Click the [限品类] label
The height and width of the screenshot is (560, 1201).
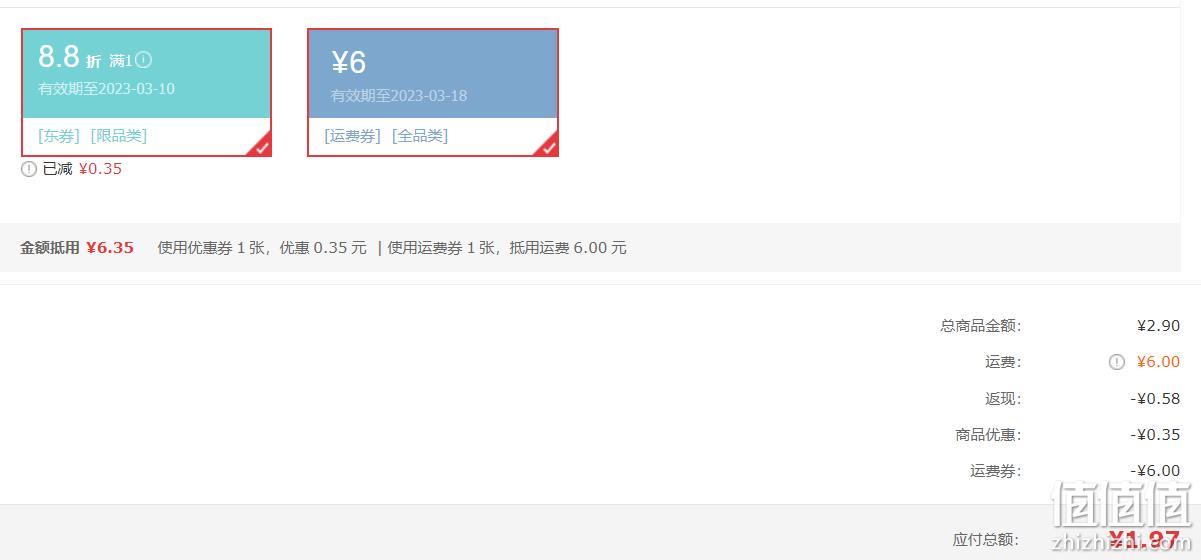click(x=119, y=135)
